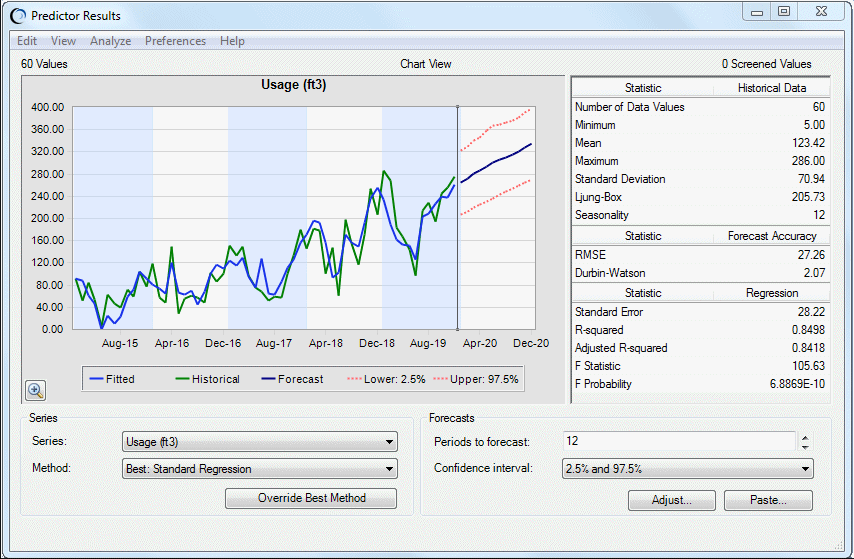Viewport: 854px width, 559px height.
Task: Click the Forecast Accuracy column header
Action: 772,236
